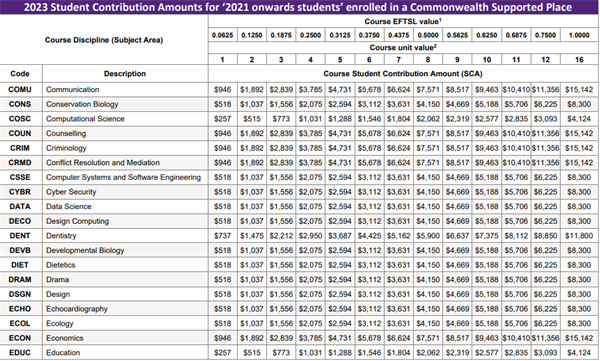The width and height of the screenshot is (600, 361).
Task: Select the 'Cyber Security' description
Action: click(x=71, y=192)
